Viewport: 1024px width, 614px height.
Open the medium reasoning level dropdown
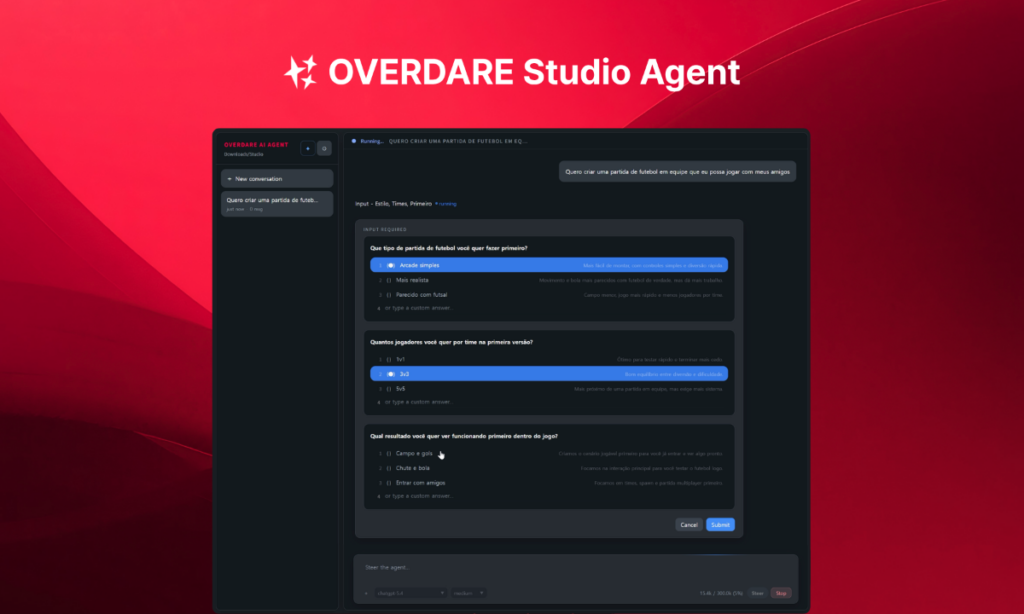click(x=468, y=593)
